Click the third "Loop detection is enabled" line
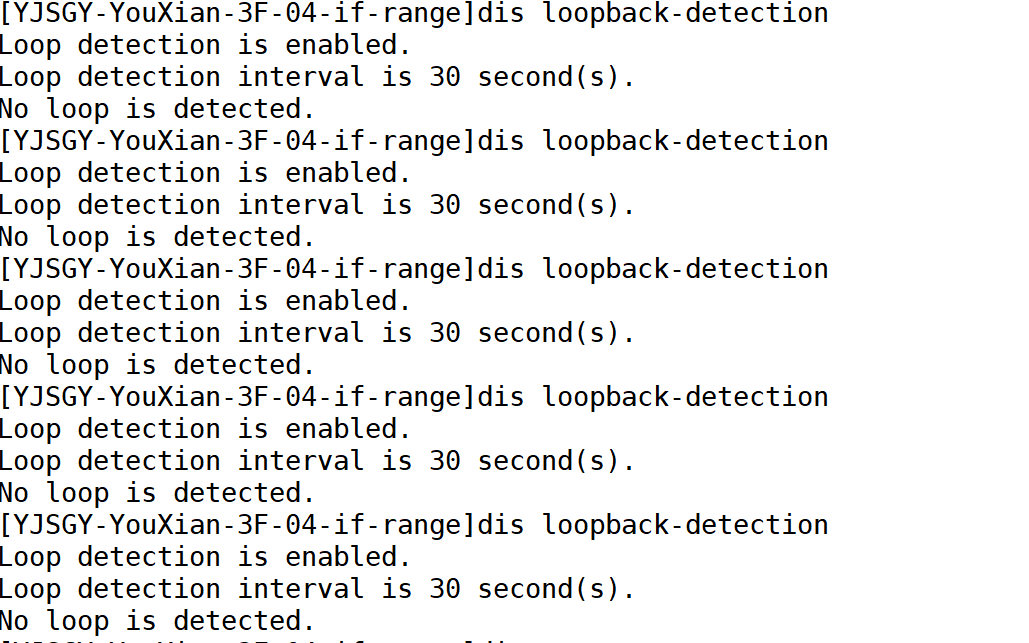The height and width of the screenshot is (643, 1029). click(x=205, y=301)
